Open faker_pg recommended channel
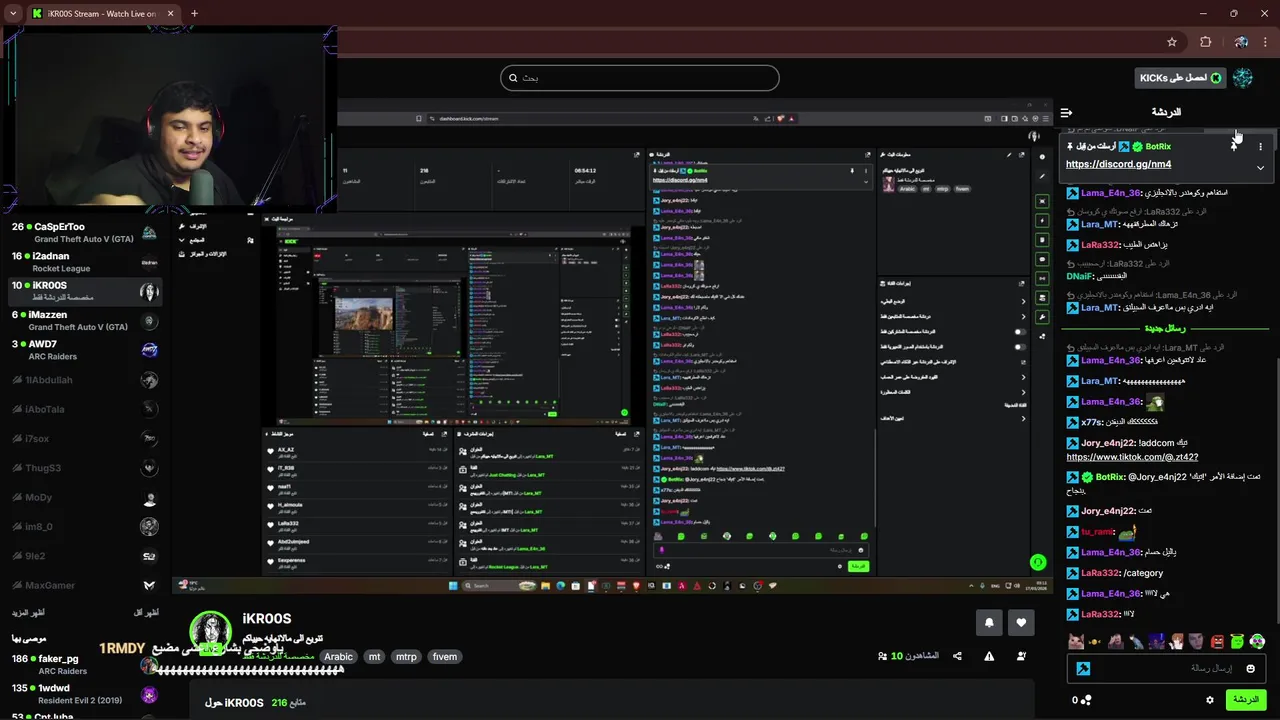This screenshot has height=720, width=1280. tap(85, 665)
